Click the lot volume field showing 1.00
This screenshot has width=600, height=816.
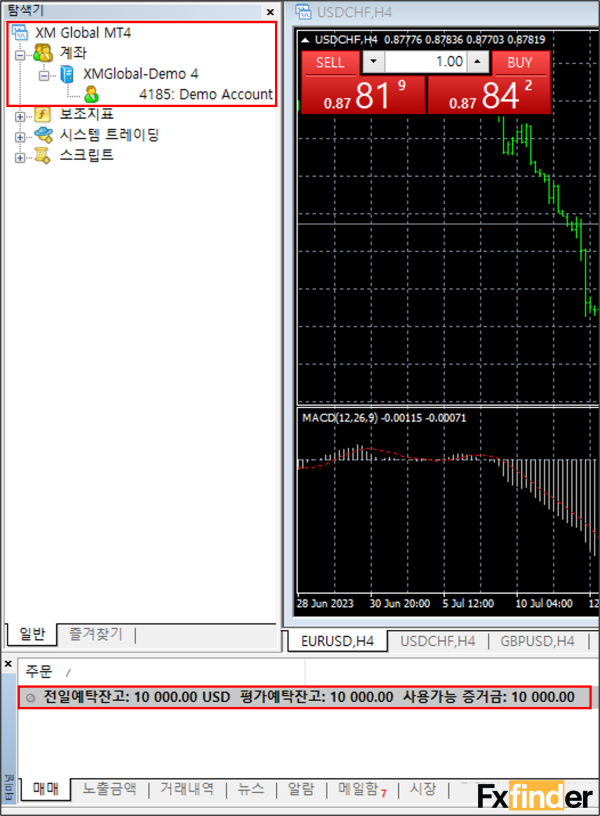coord(426,61)
